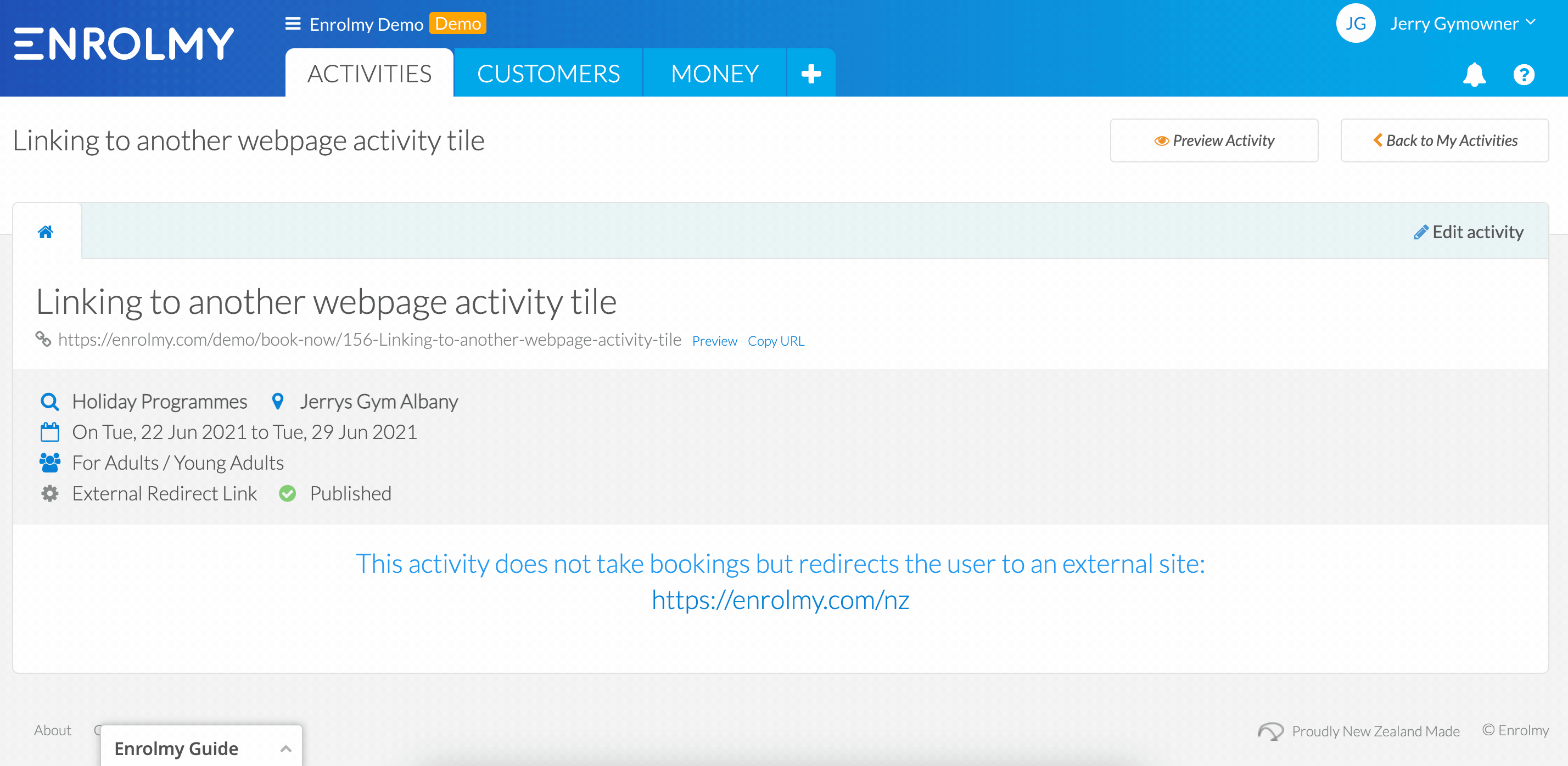Click the gear icon beside External Redirect Link

click(x=49, y=493)
